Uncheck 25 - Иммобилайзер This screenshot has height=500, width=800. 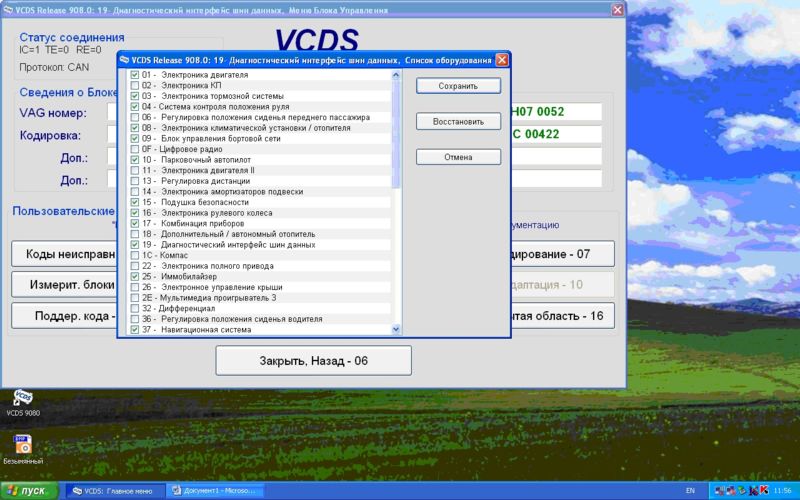pos(135,277)
